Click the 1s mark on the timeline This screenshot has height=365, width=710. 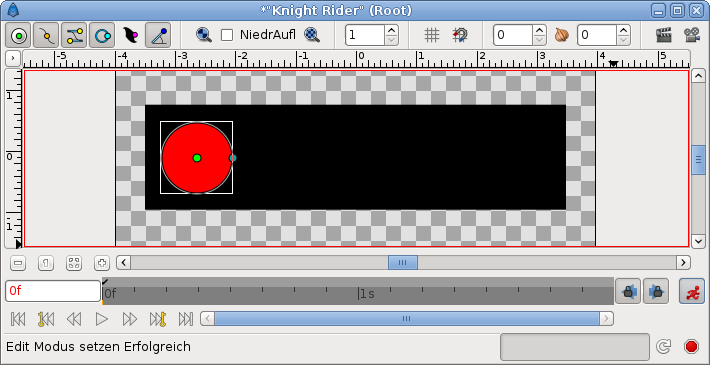[367, 294]
